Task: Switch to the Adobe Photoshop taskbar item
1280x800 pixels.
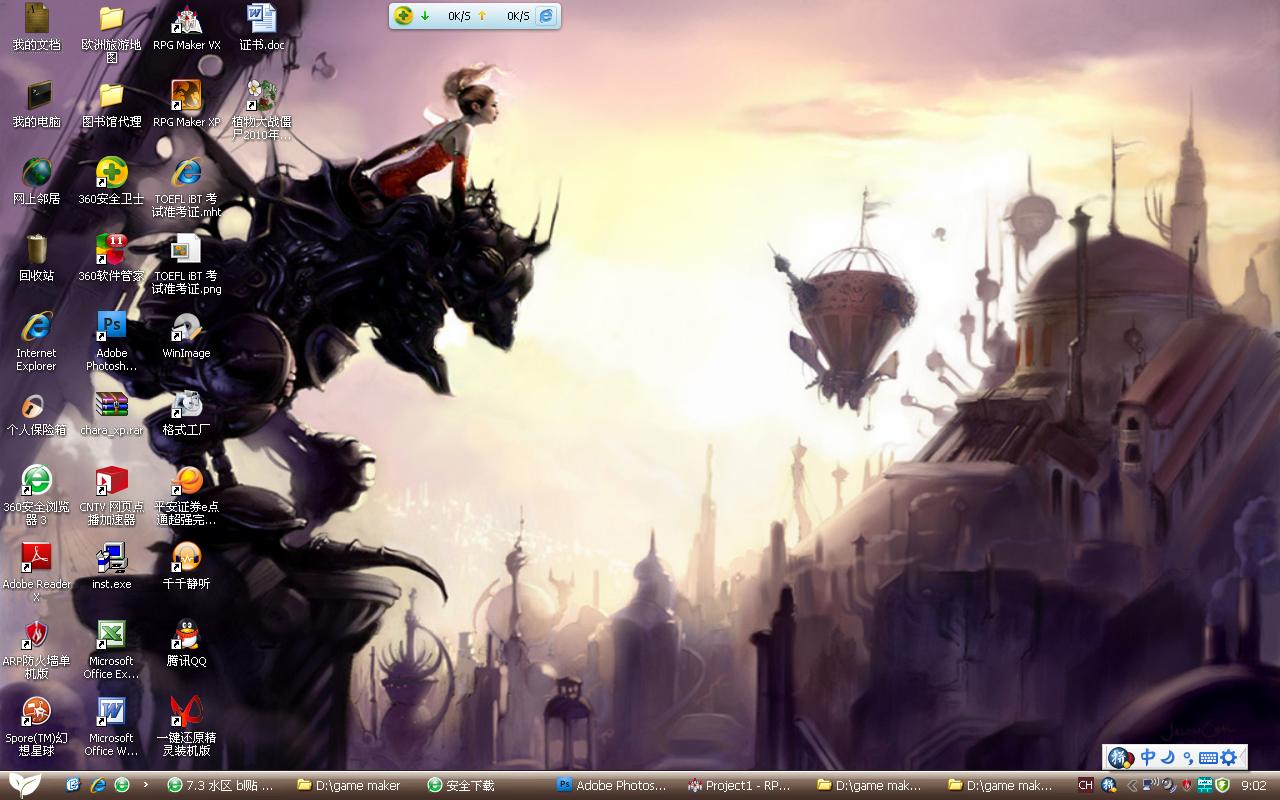Action: [x=612, y=785]
